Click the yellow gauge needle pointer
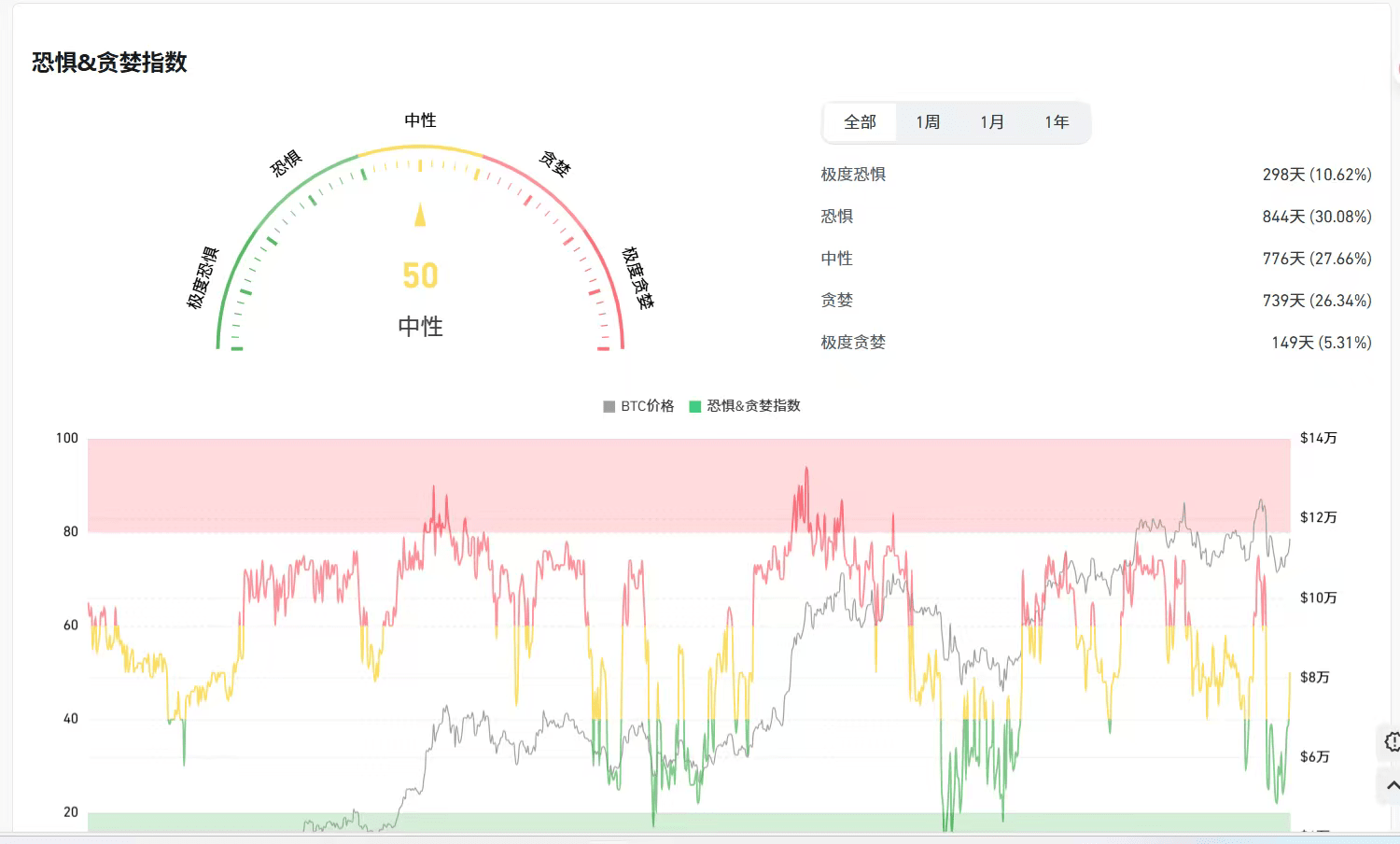The height and width of the screenshot is (844, 1400). (420, 215)
